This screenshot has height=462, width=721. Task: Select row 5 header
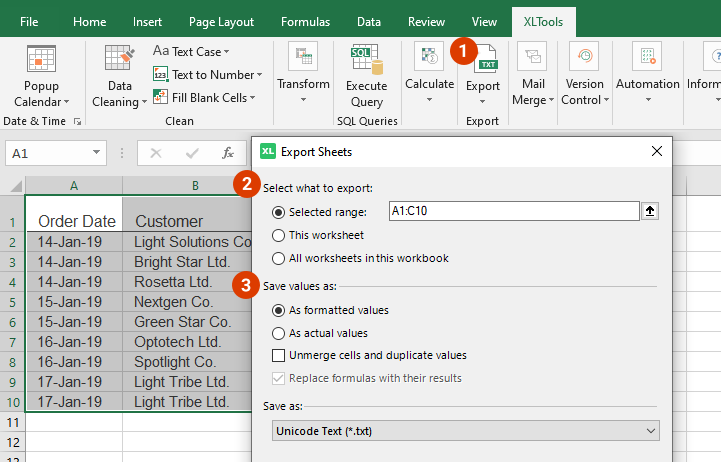13,302
